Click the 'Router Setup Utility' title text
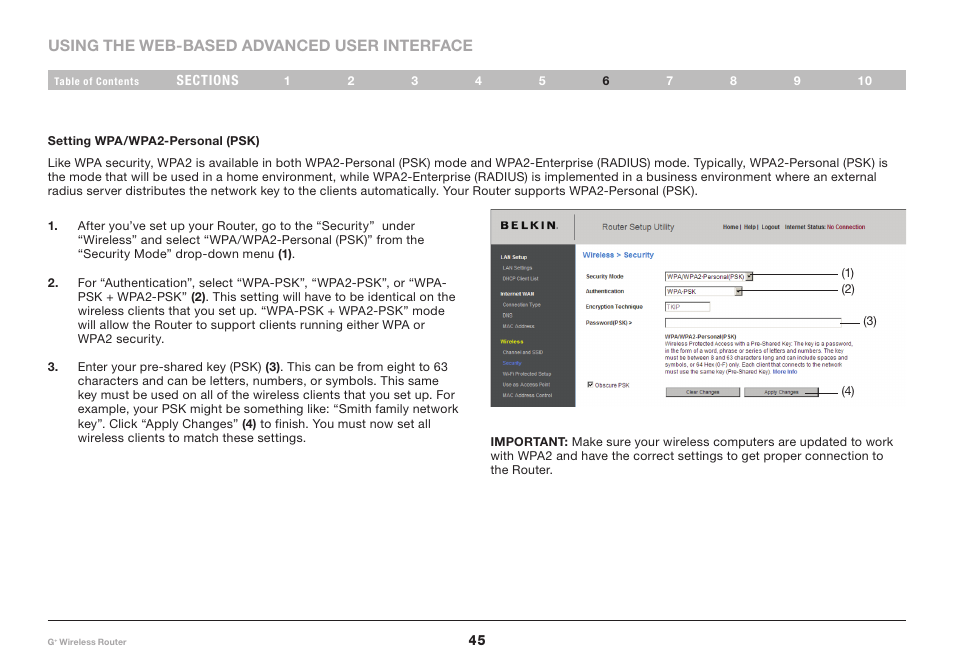 click(x=638, y=227)
